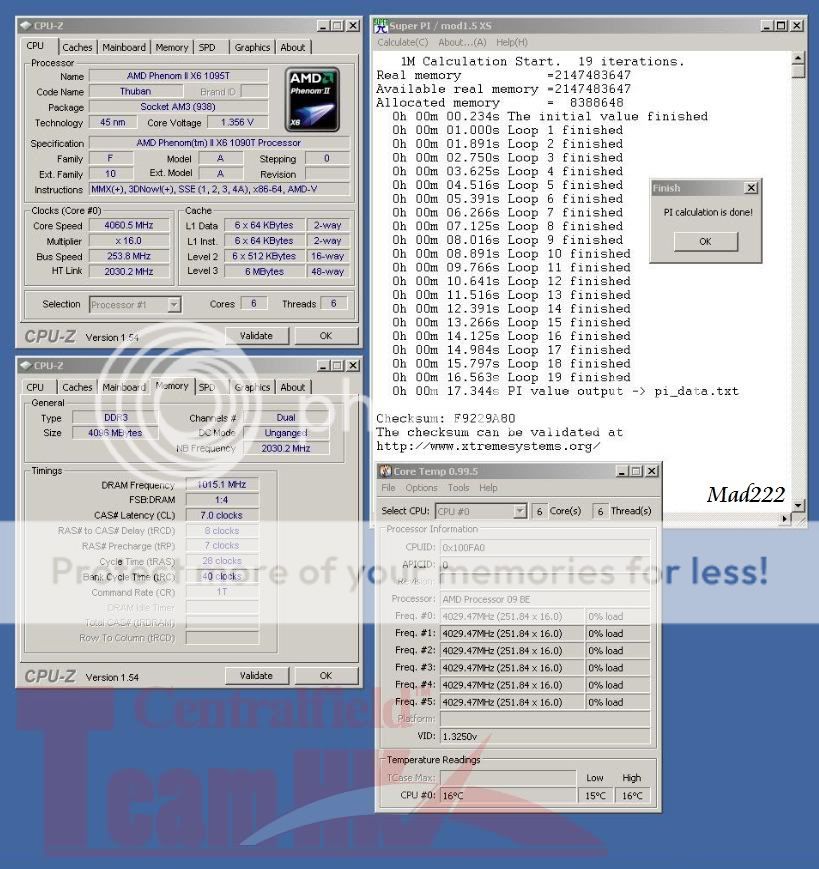Open the Selection dropdown showing Processor #1
Screen dimensions: 819x869
[x=174, y=304]
